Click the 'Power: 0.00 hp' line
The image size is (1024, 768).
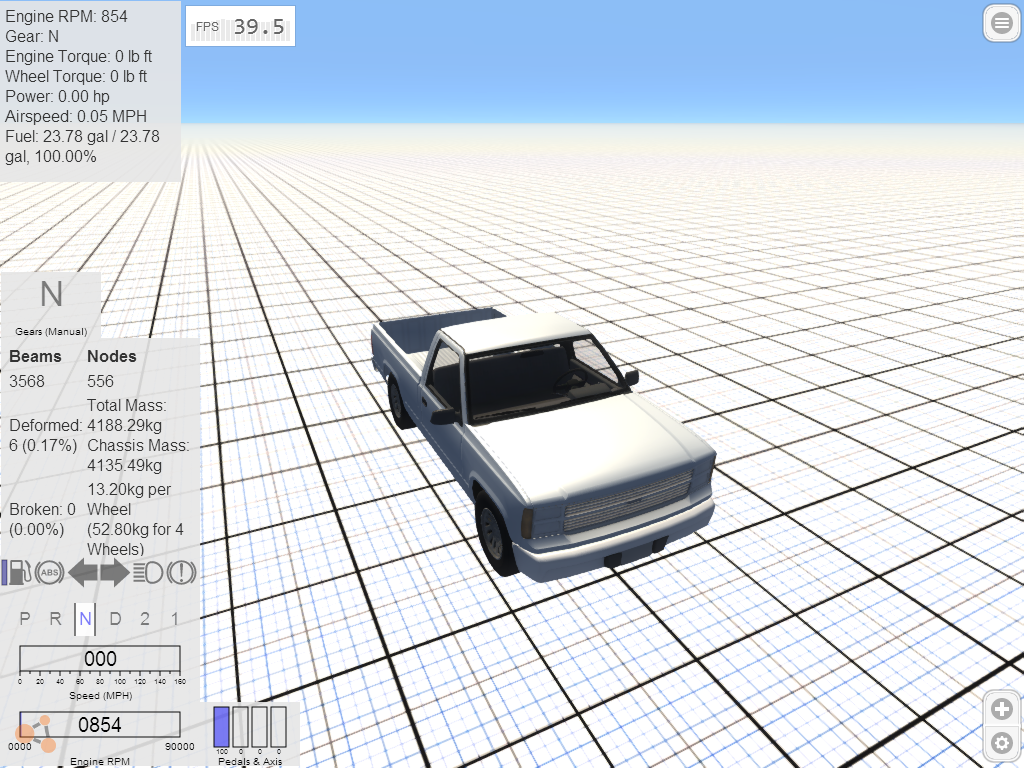pos(57,97)
